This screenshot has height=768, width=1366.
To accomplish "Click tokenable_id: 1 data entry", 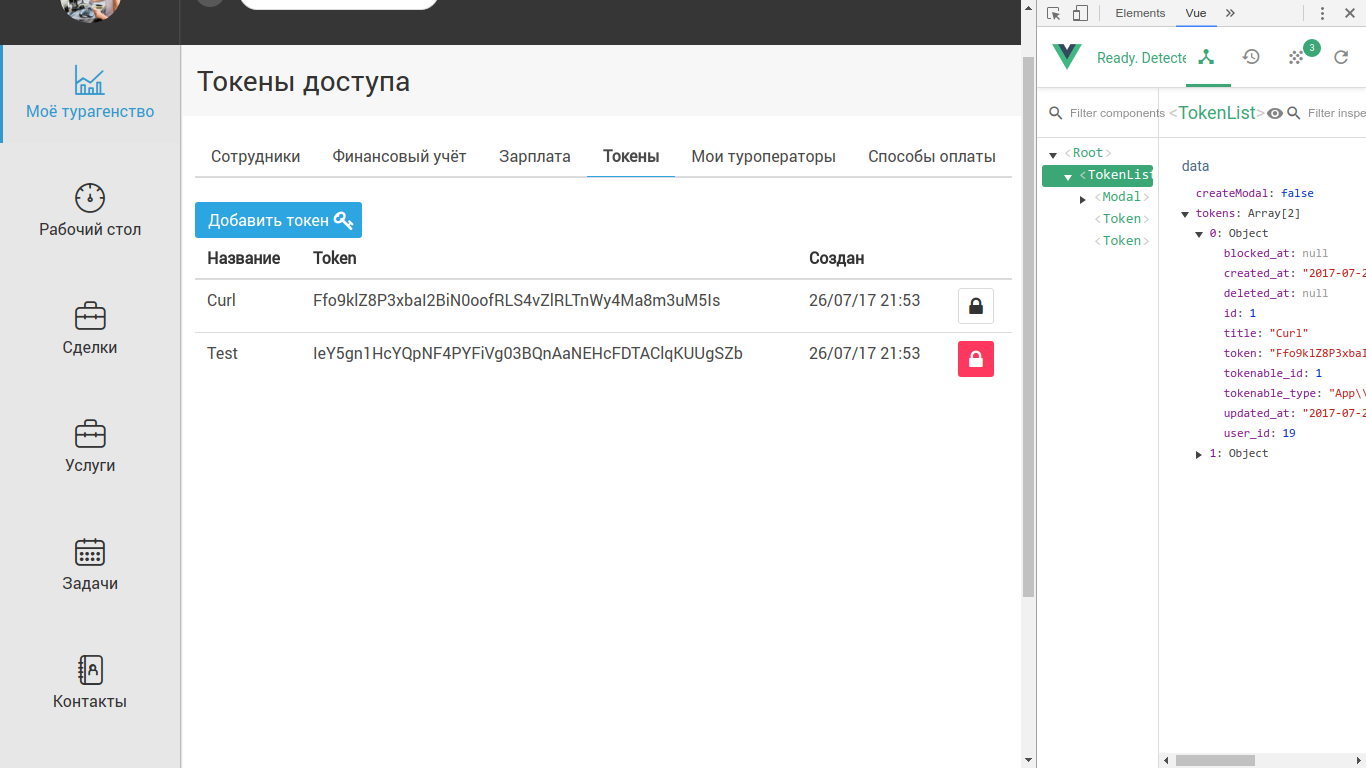I will 1273,373.
